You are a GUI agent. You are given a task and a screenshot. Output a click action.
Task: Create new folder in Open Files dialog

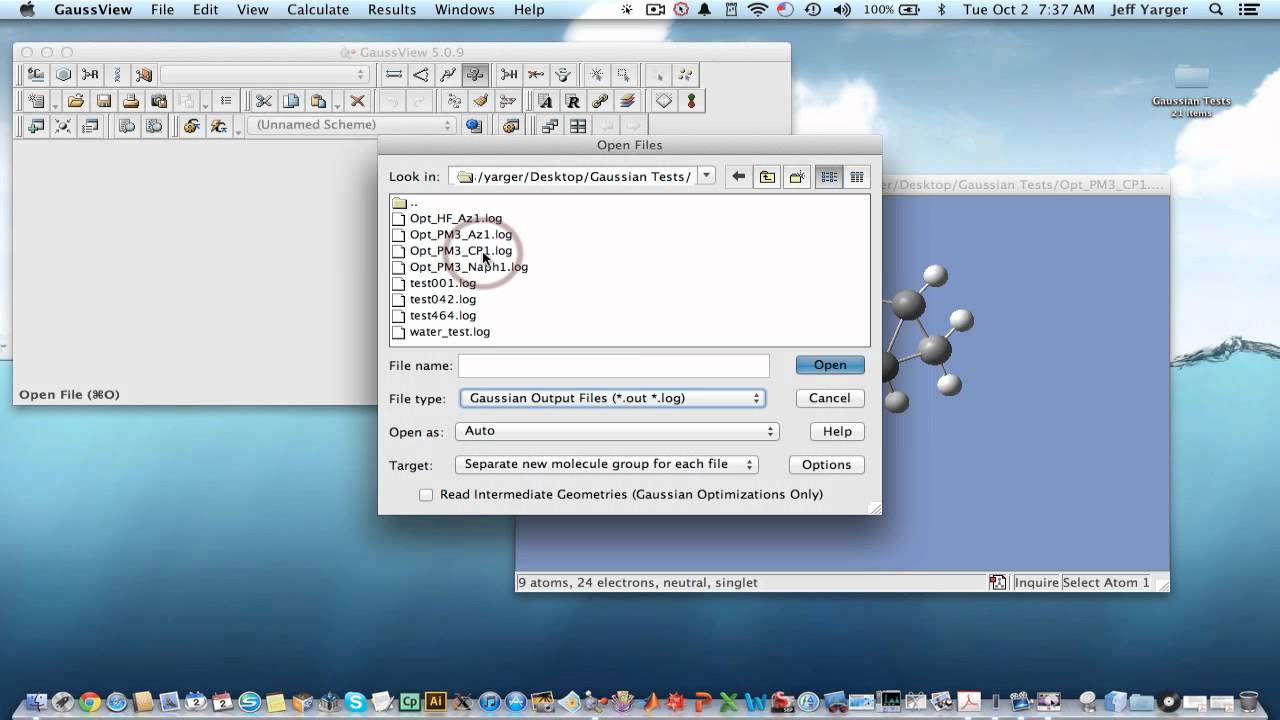click(x=797, y=177)
